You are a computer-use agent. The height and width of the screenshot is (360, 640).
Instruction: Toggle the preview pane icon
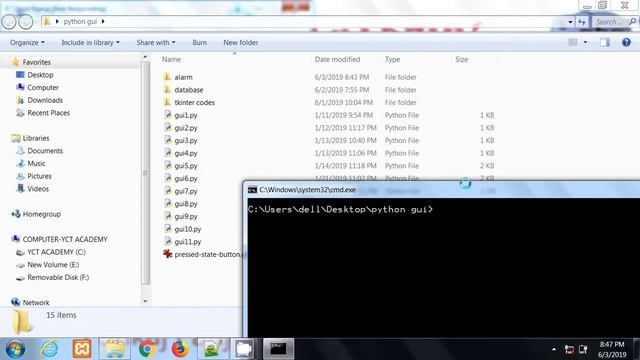pos(605,42)
